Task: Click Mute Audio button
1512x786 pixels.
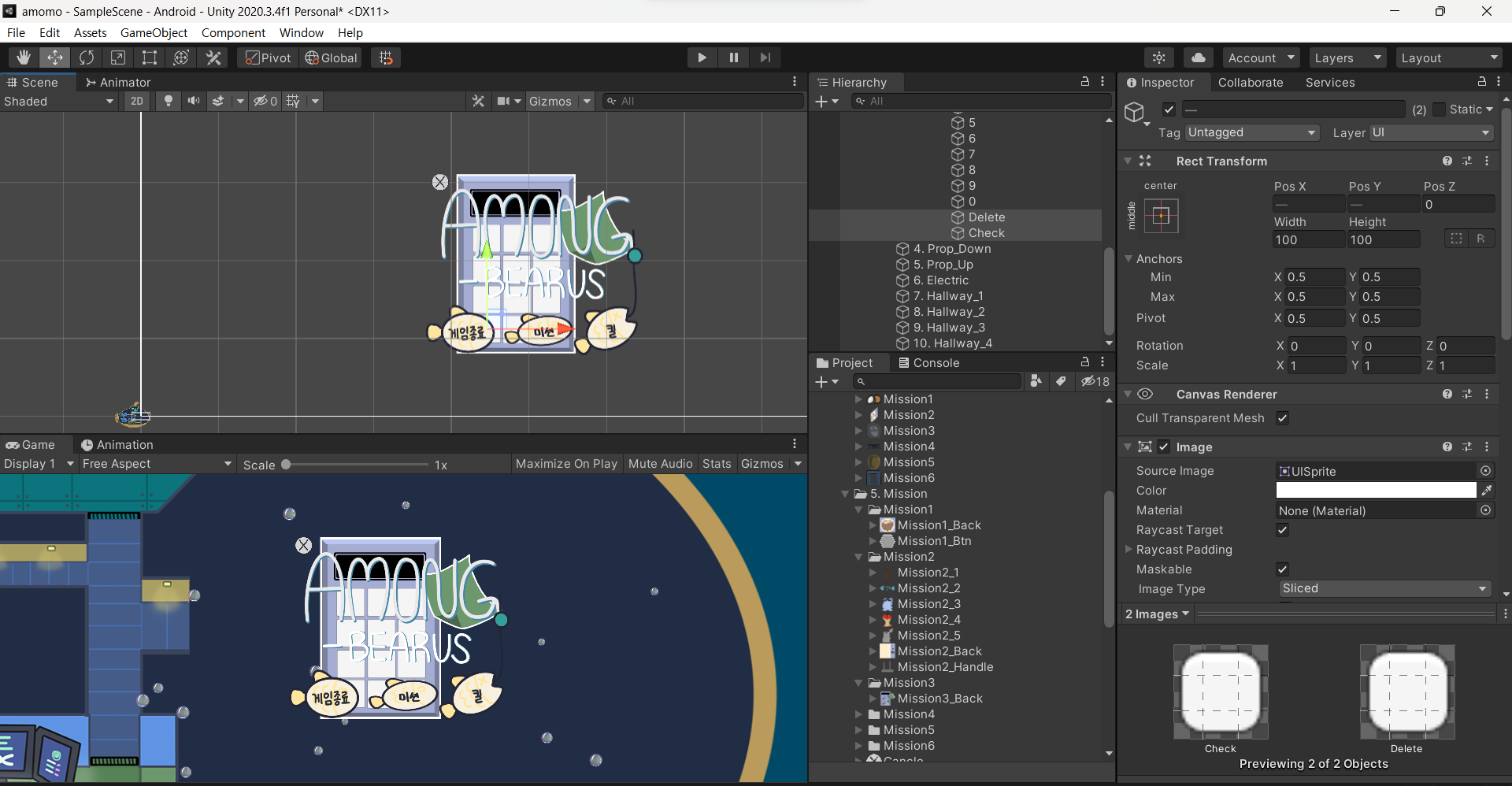Action: coord(660,464)
